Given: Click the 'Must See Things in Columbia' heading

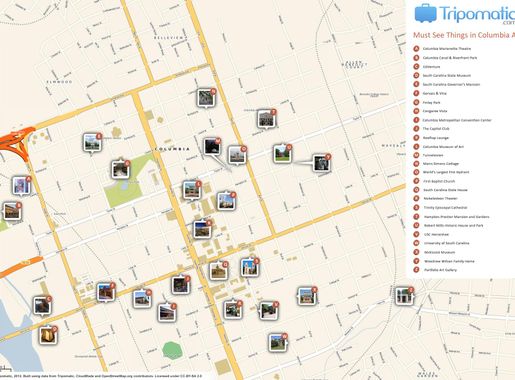Looking at the screenshot, I should [x=464, y=35].
